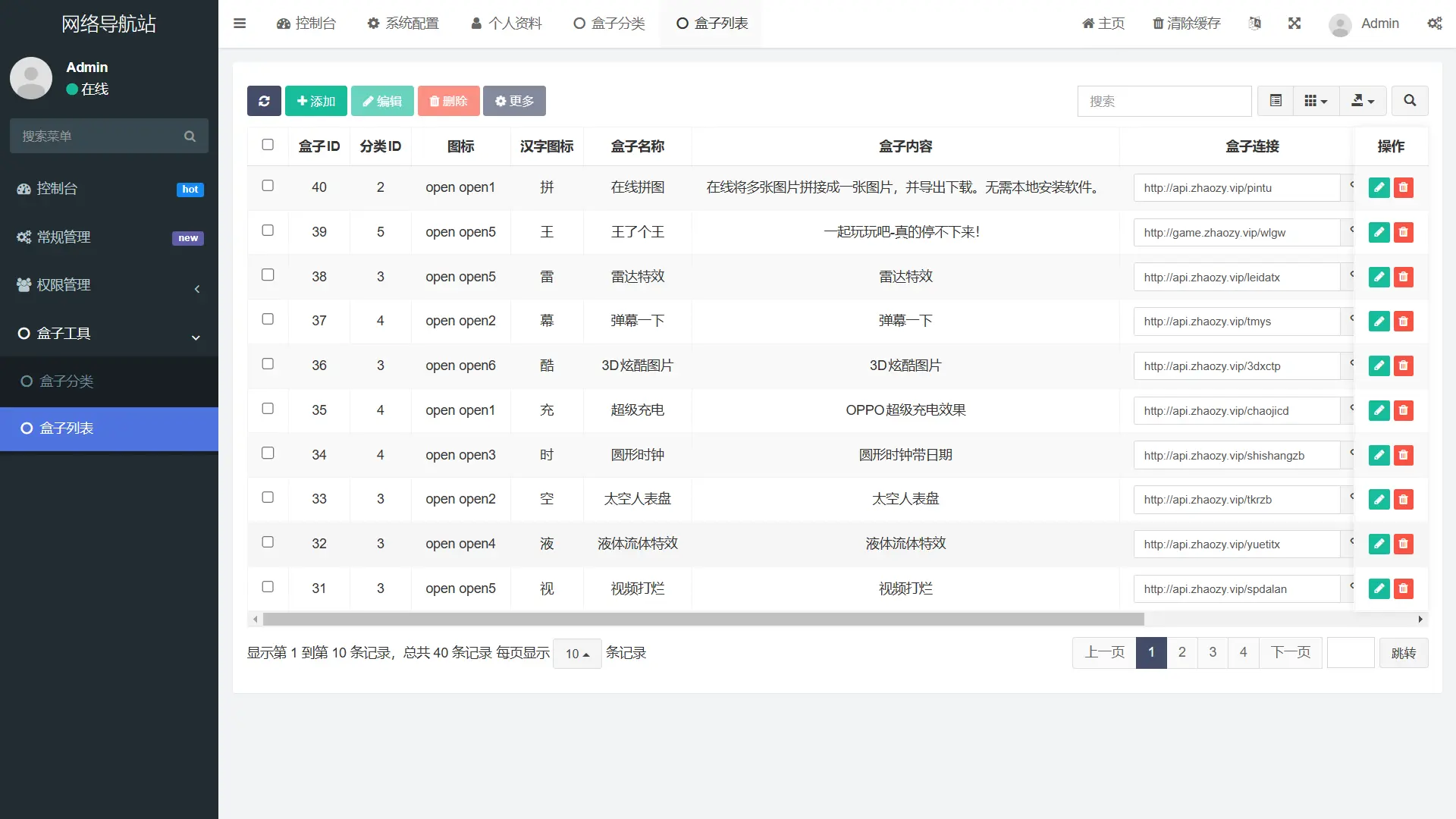The image size is (1456, 819).
Task: Open the settings gear at top right
Action: (x=1435, y=24)
